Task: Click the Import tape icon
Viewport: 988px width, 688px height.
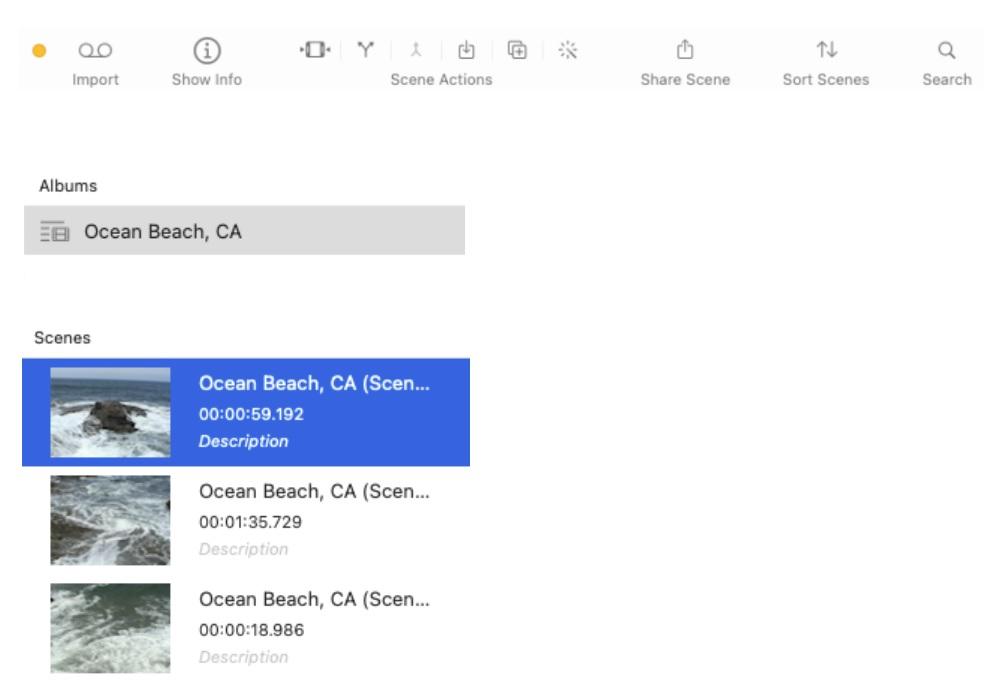Action: tap(95, 50)
